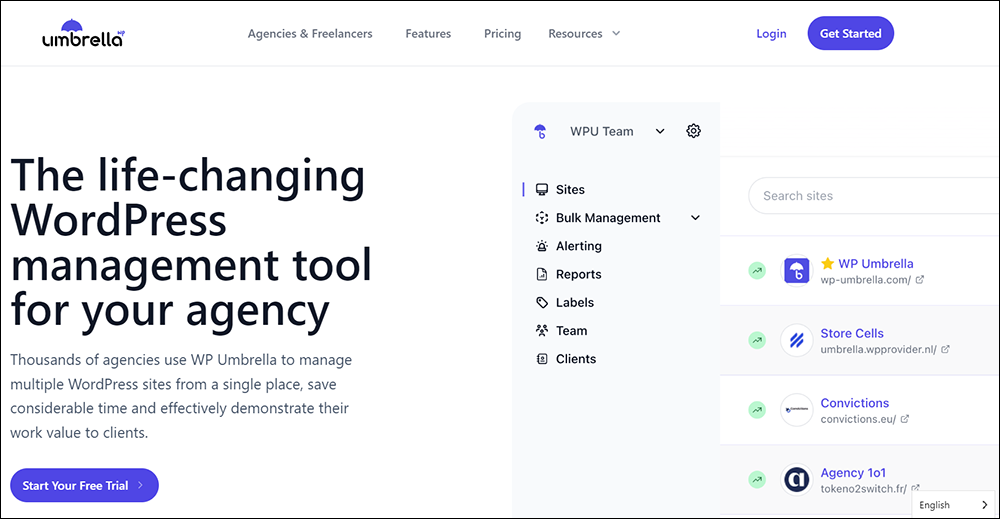Click the WP Umbrella logo in header
This screenshot has height=519, width=1000.
[84, 34]
